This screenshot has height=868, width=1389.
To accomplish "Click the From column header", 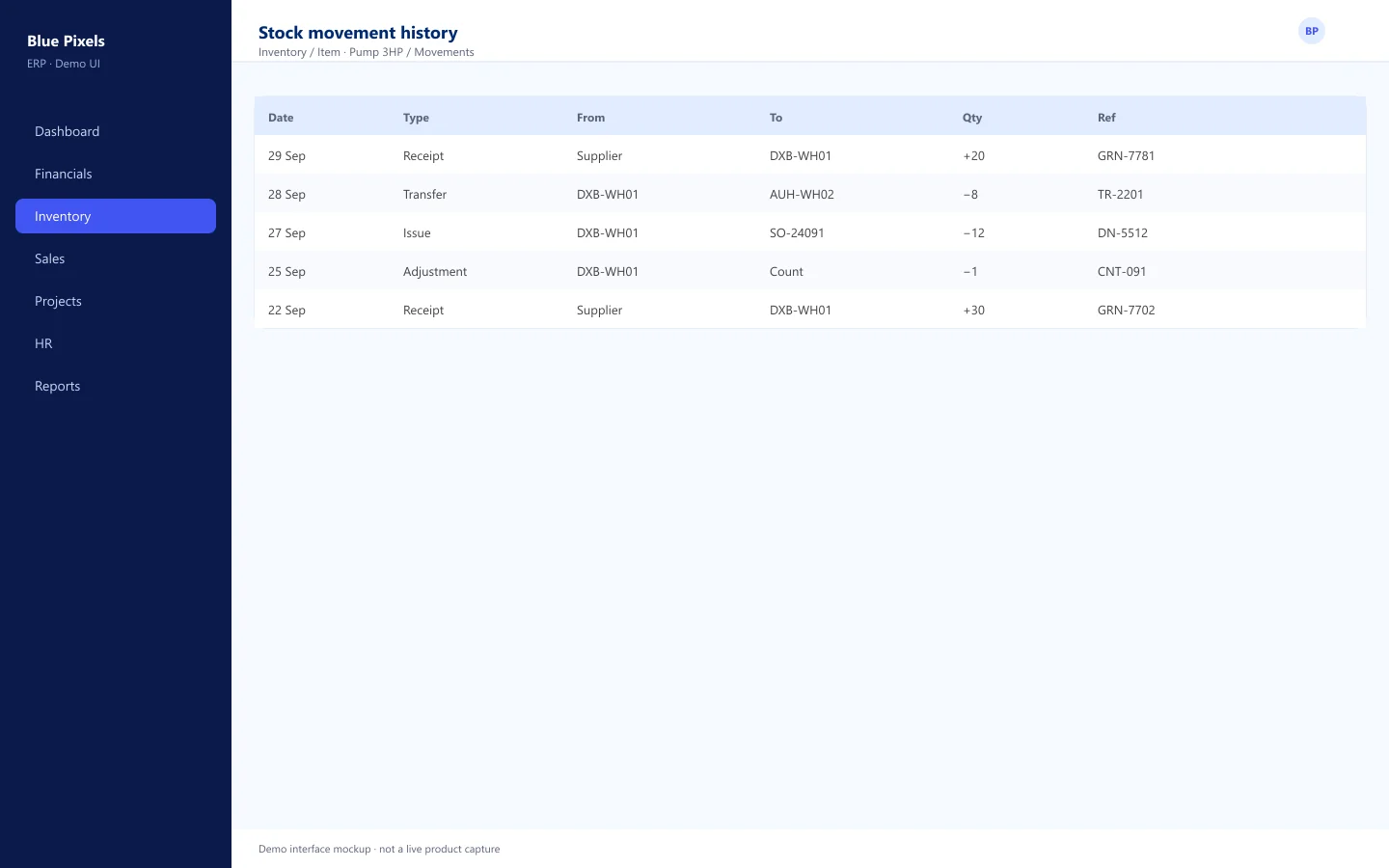I will [x=590, y=118].
